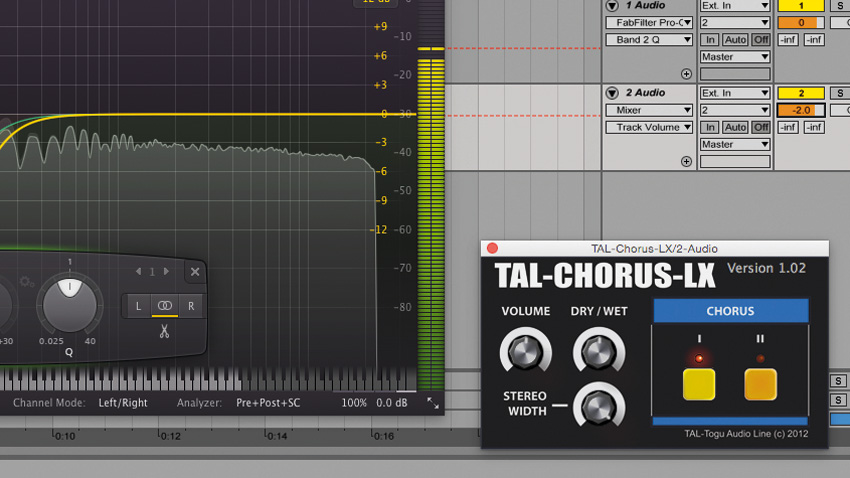This screenshot has height=478, width=850.
Task: Set 1 Audio monitor to Auto
Action: coord(735,40)
